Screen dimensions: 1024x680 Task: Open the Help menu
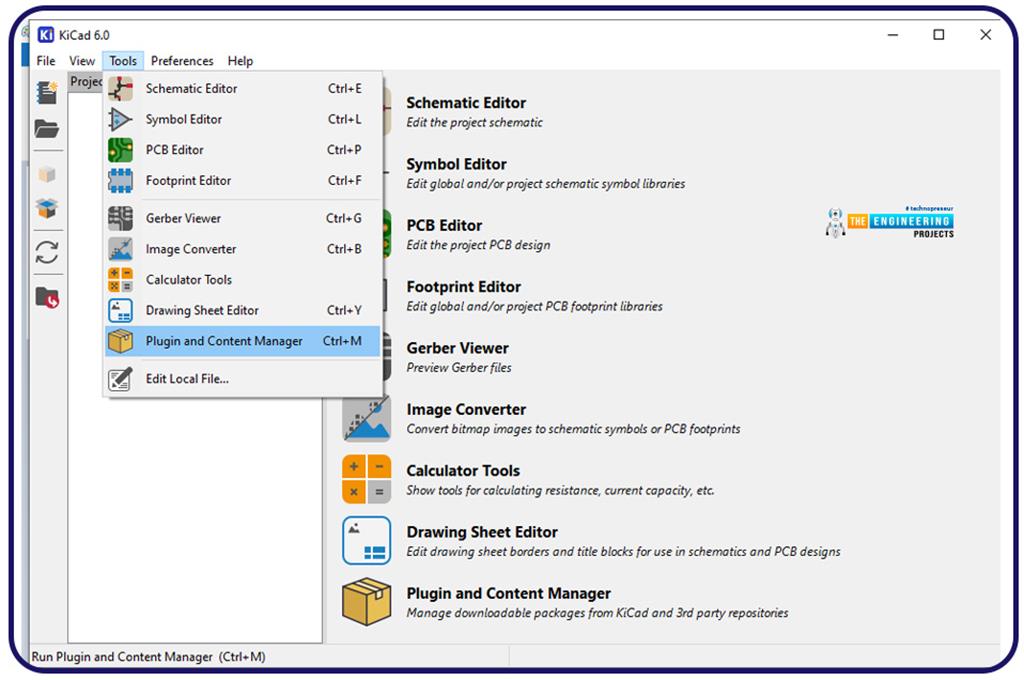(x=240, y=61)
